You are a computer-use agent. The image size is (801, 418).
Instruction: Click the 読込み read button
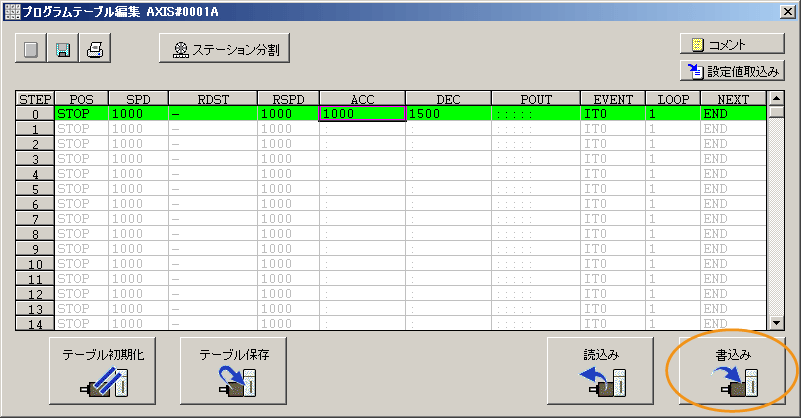click(601, 372)
